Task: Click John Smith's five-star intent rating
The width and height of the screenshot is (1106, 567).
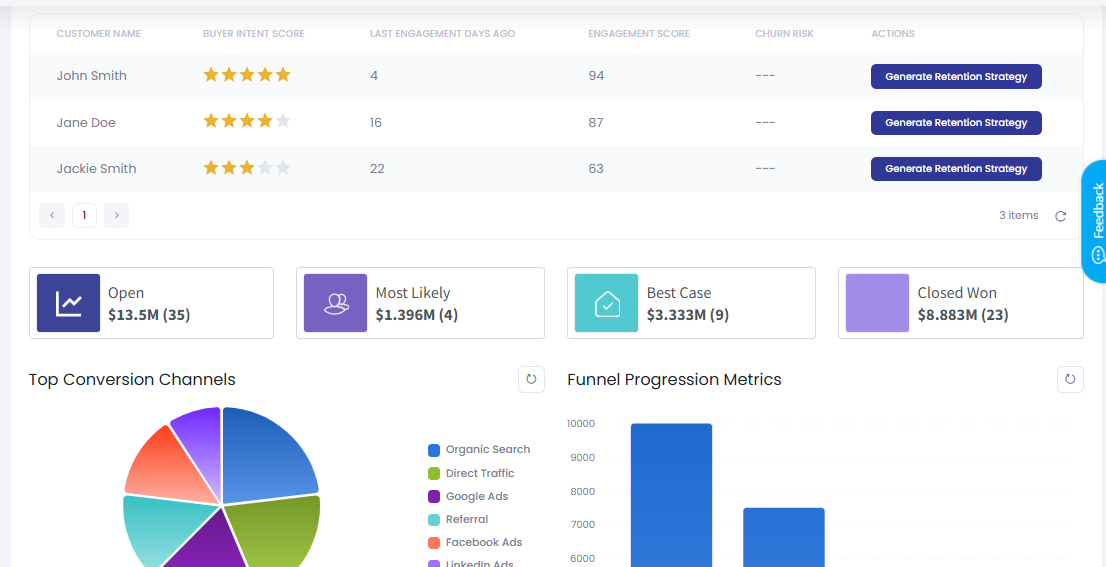Action: [x=247, y=75]
